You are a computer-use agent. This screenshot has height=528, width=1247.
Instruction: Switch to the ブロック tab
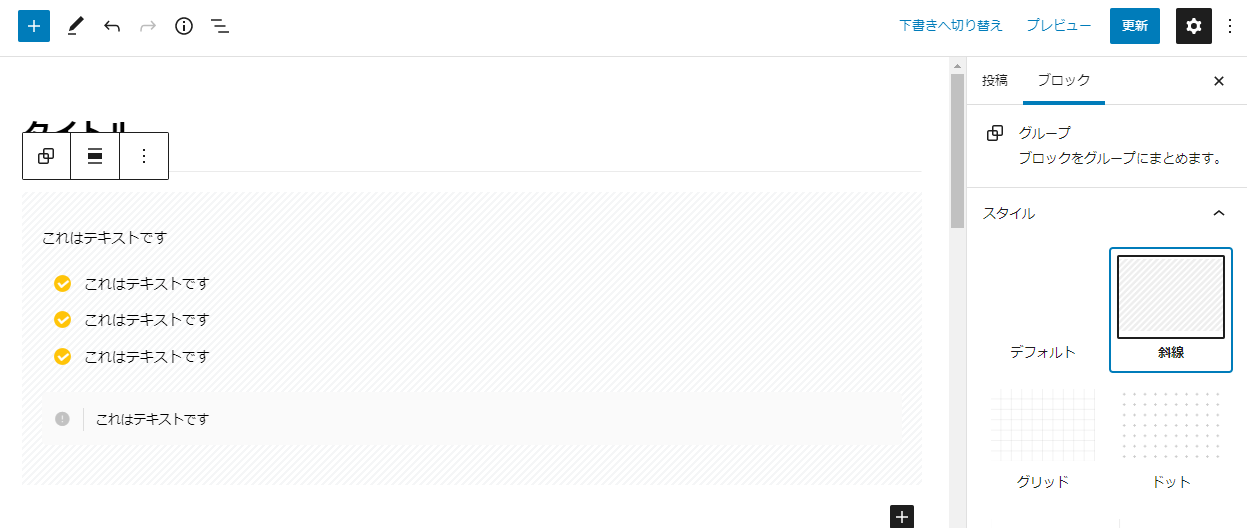(1064, 80)
